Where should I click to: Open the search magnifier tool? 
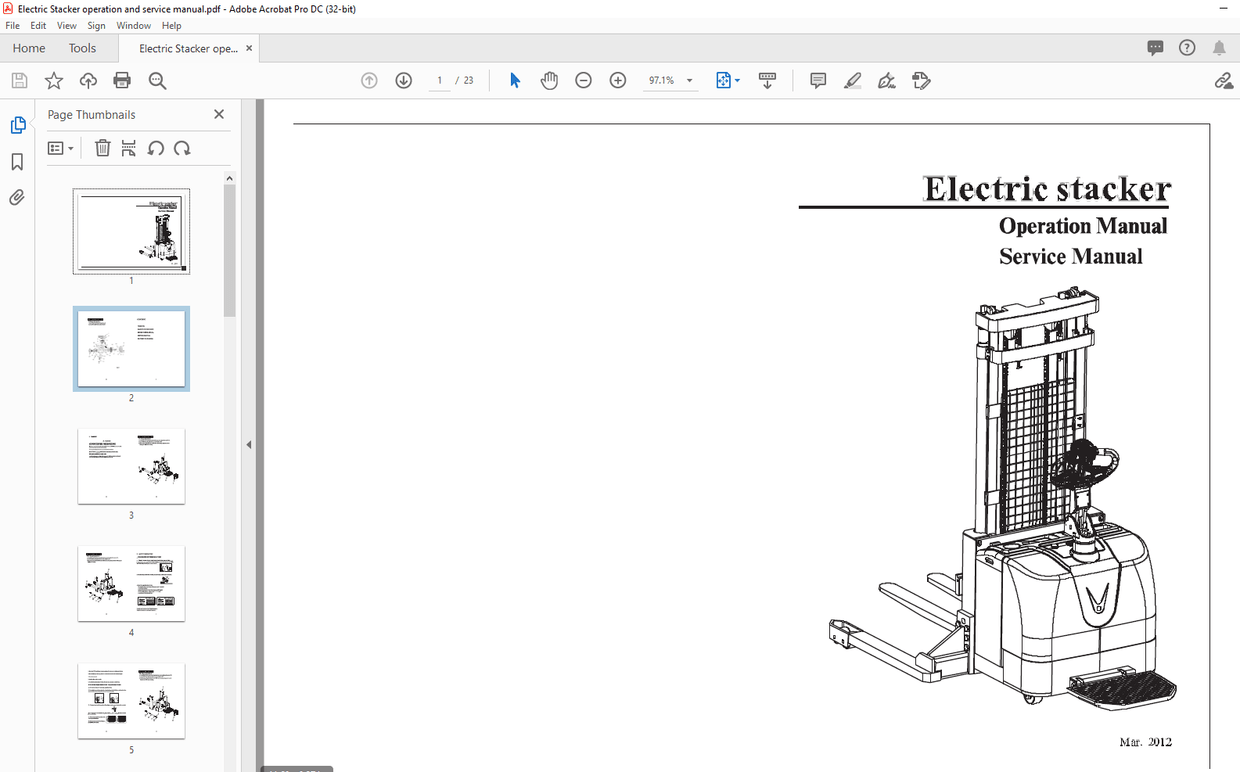tap(157, 80)
